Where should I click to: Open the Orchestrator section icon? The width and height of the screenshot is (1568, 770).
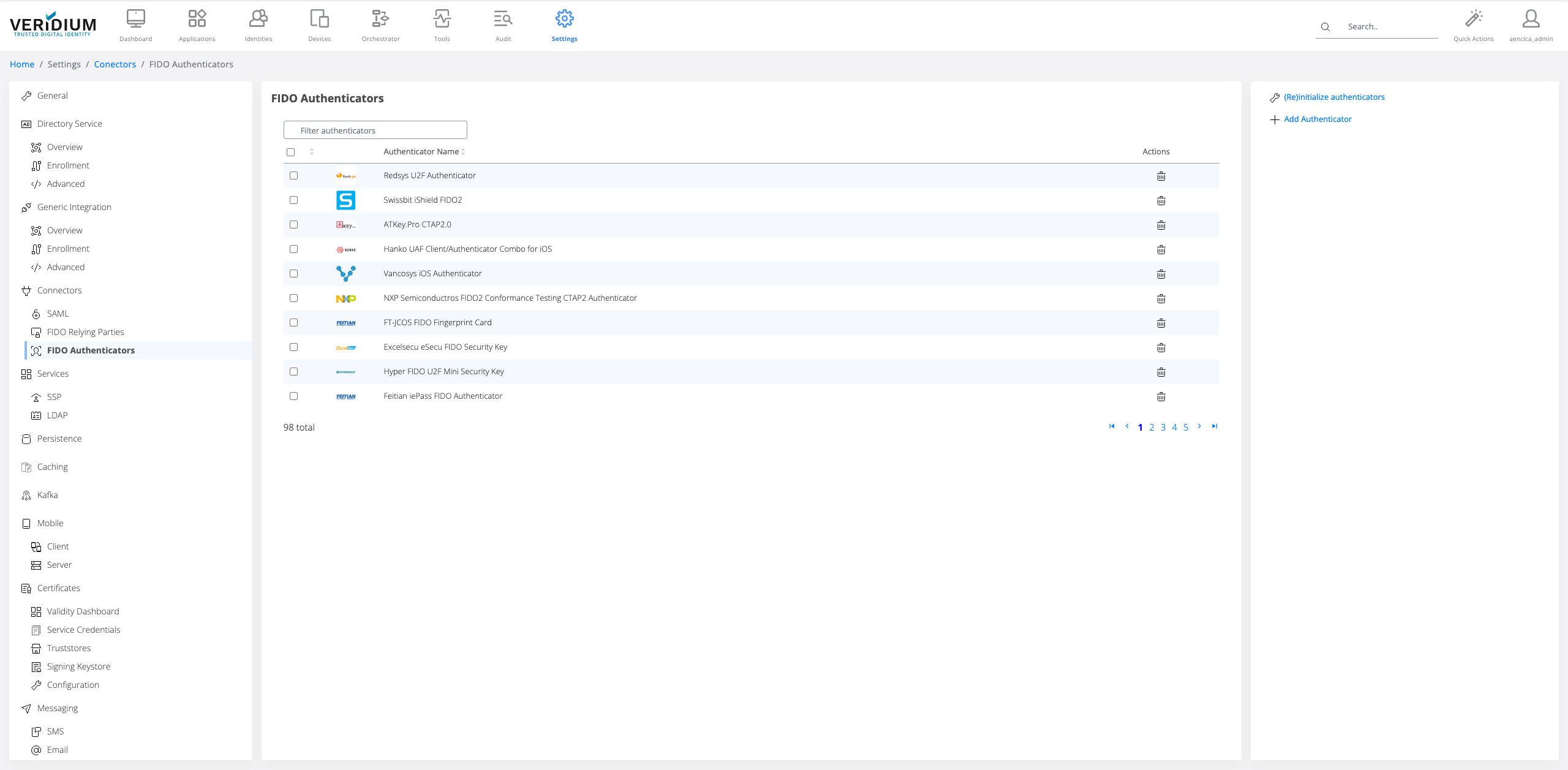pos(380,19)
